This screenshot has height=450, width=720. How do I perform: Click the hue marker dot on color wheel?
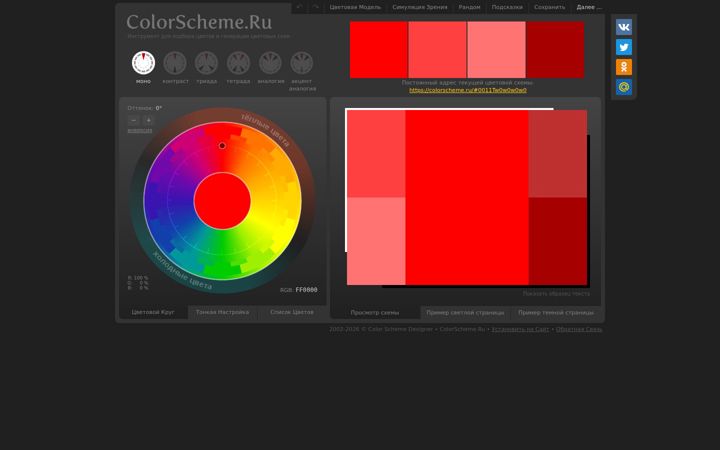pyautogui.click(x=222, y=146)
